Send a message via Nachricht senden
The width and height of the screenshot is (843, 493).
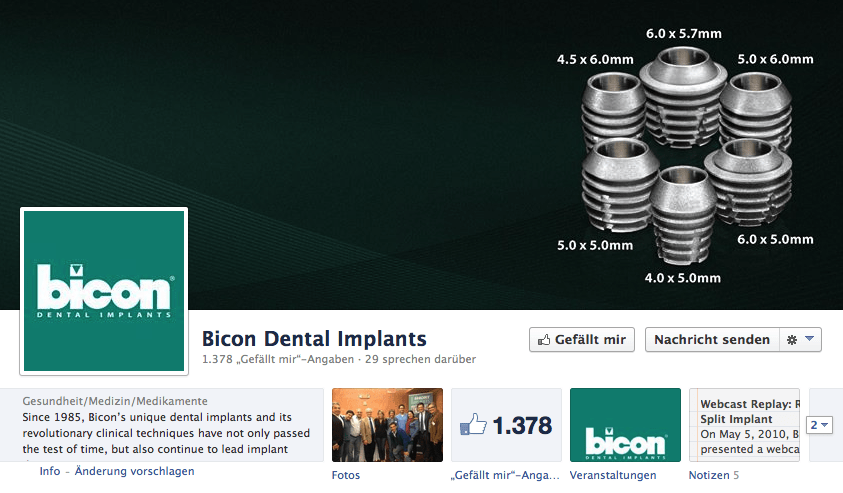pos(712,340)
